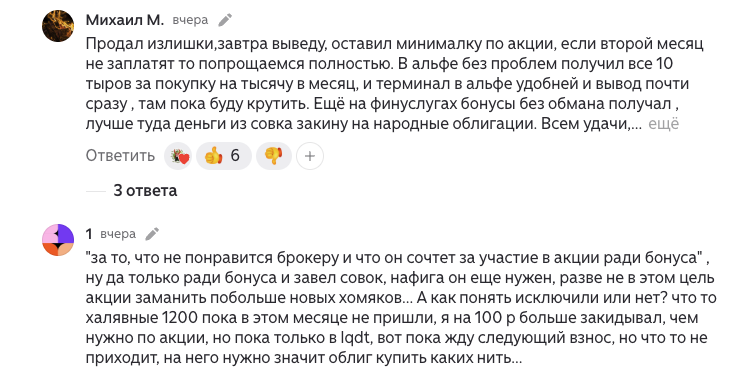Click the edit pencil beside Михаил М.'s timestamp
Image resolution: width=735 pixels, height=375 pixels.
pos(225,20)
